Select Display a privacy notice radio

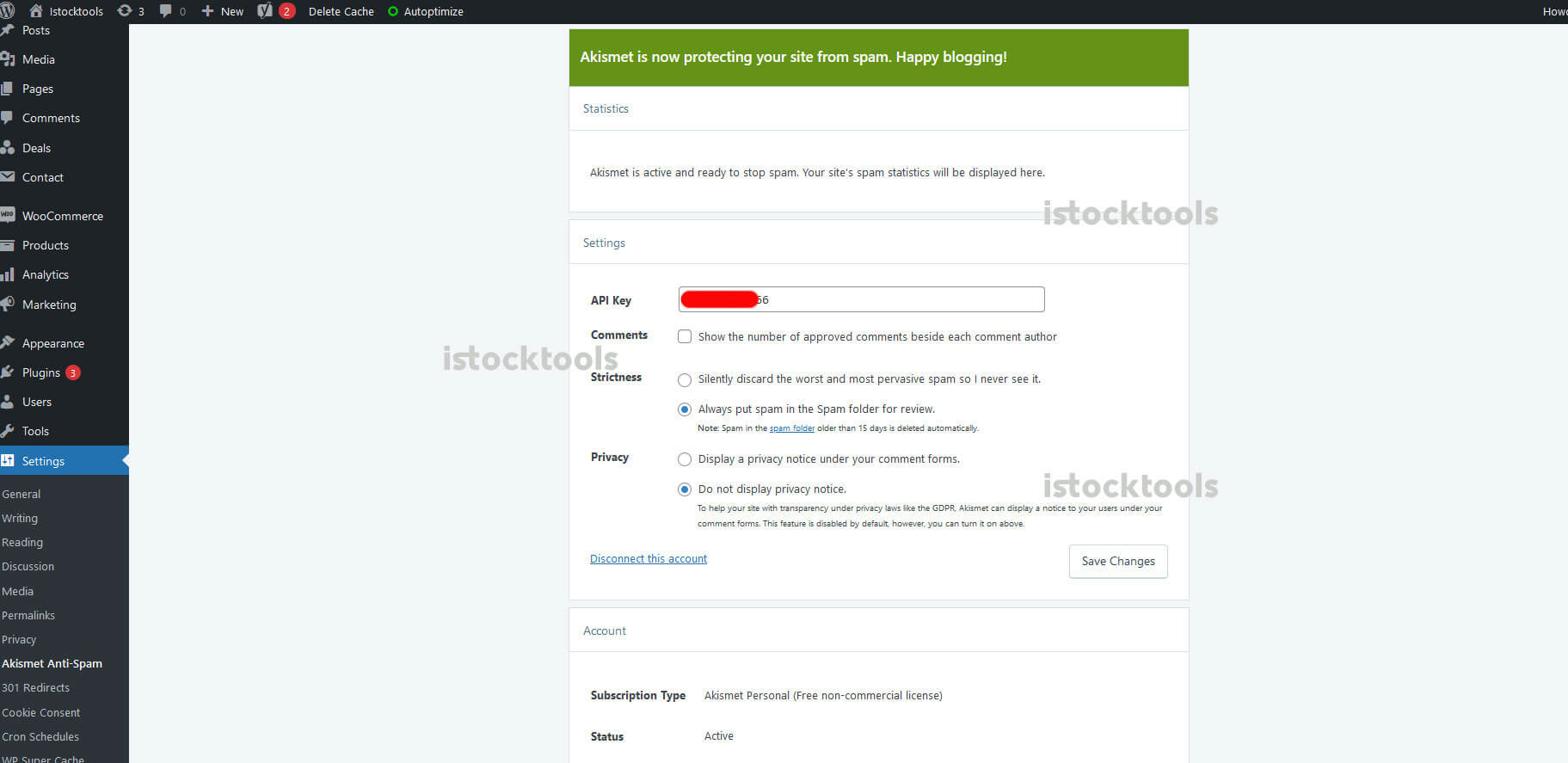tap(685, 459)
